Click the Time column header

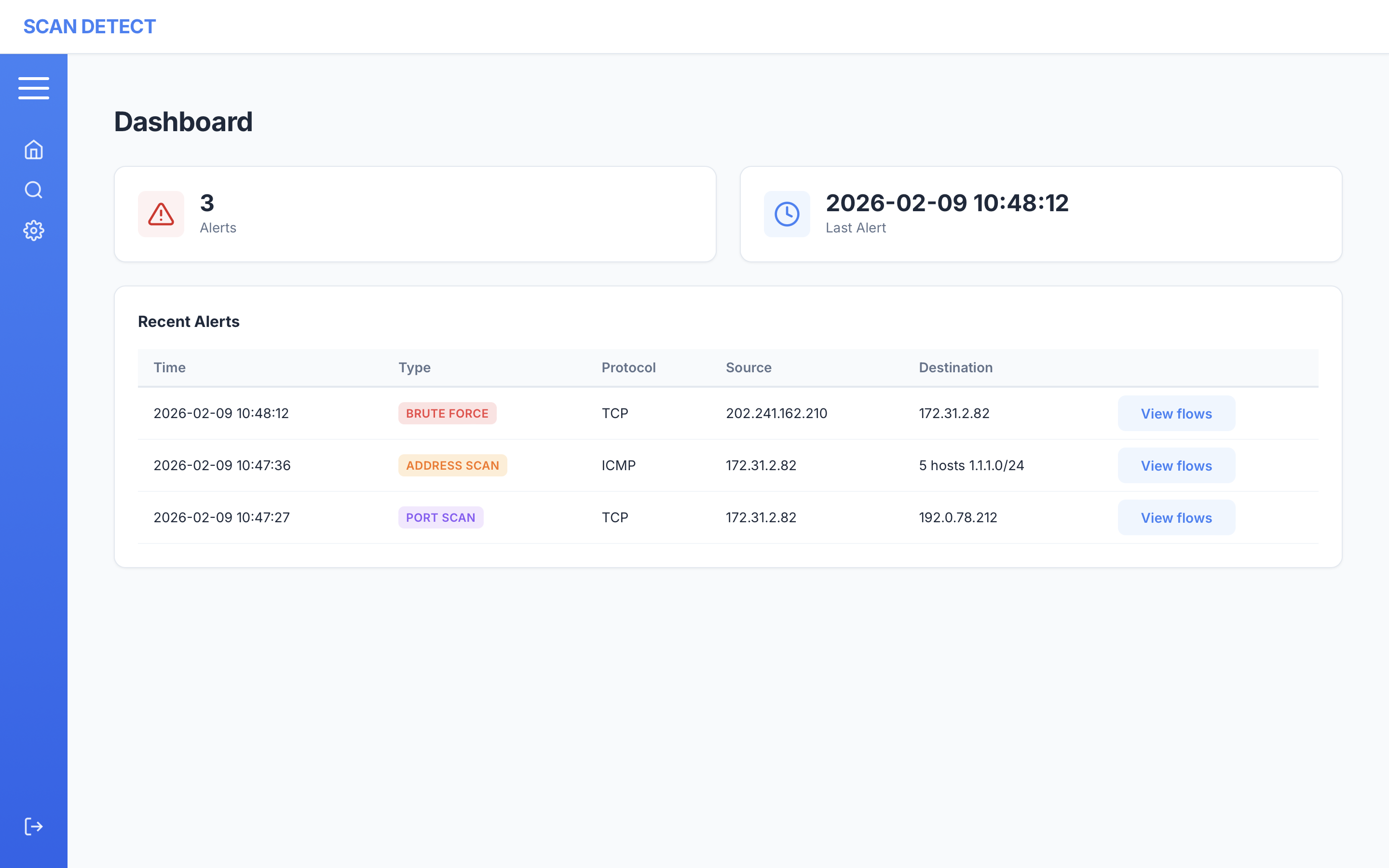[x=169, y=367]
